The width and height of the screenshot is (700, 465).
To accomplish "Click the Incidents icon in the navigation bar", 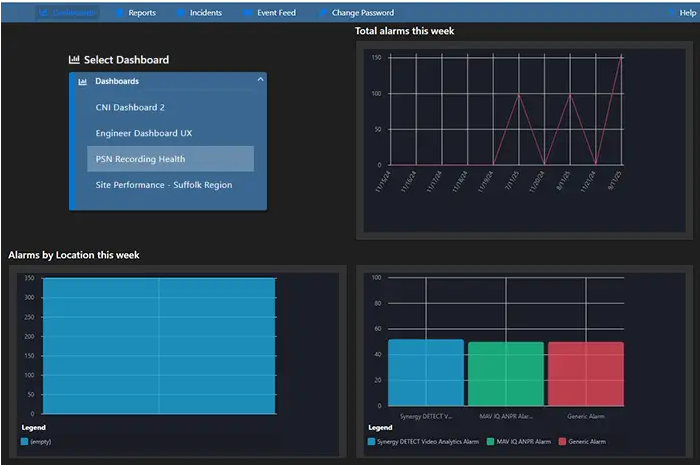I will [181, 13].
